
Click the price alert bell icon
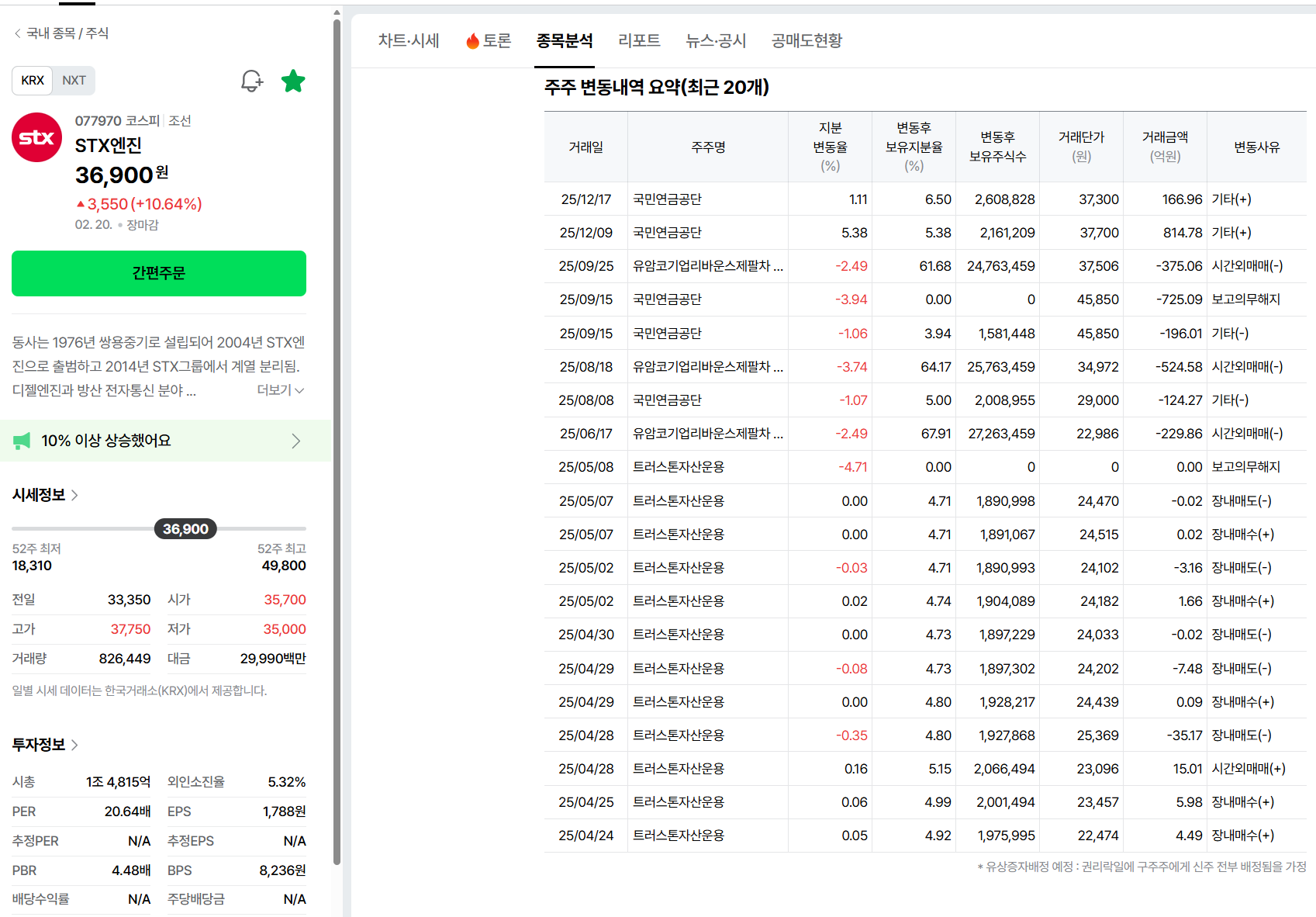(x=252, y=81)
